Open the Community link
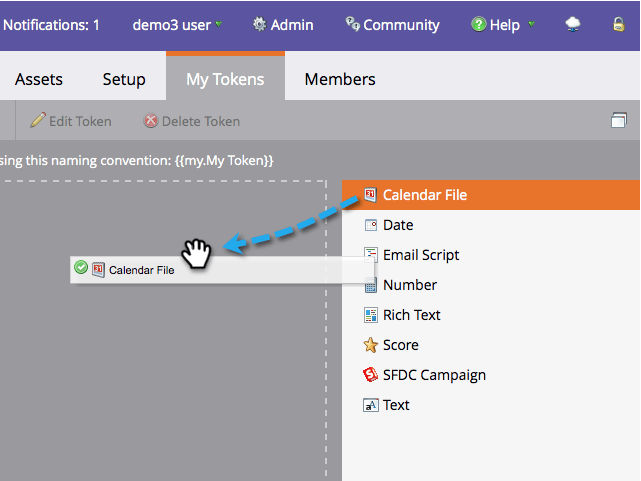This screenshot has height=481, width=641. pyautogui.click(x=392, y=25)
